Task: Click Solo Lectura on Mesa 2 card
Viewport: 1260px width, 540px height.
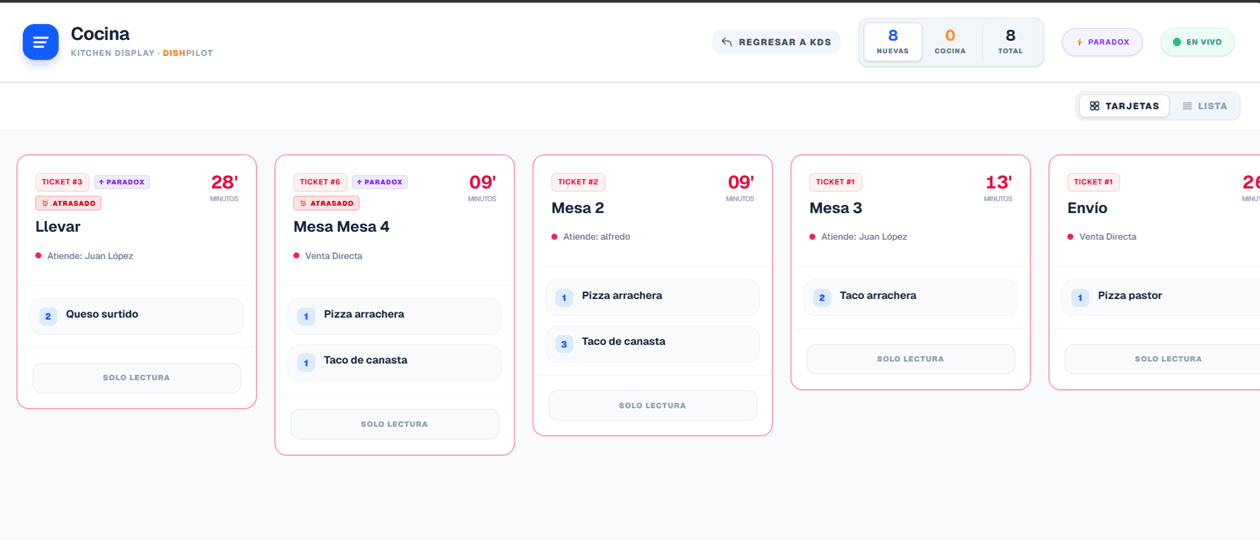Action: click(x=653, y=405)
